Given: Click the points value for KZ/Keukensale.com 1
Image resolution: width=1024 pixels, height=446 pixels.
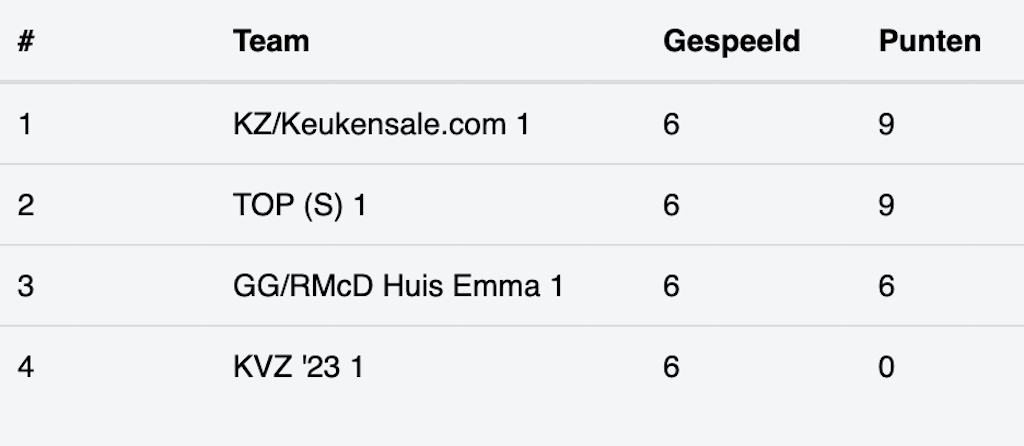Looking at the screenshot, I should [x=886, y=125].
